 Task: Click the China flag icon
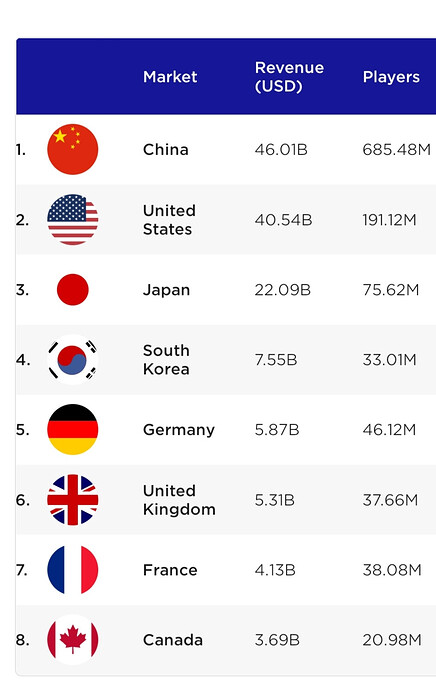pyautogui.click(x=73, y=149)
